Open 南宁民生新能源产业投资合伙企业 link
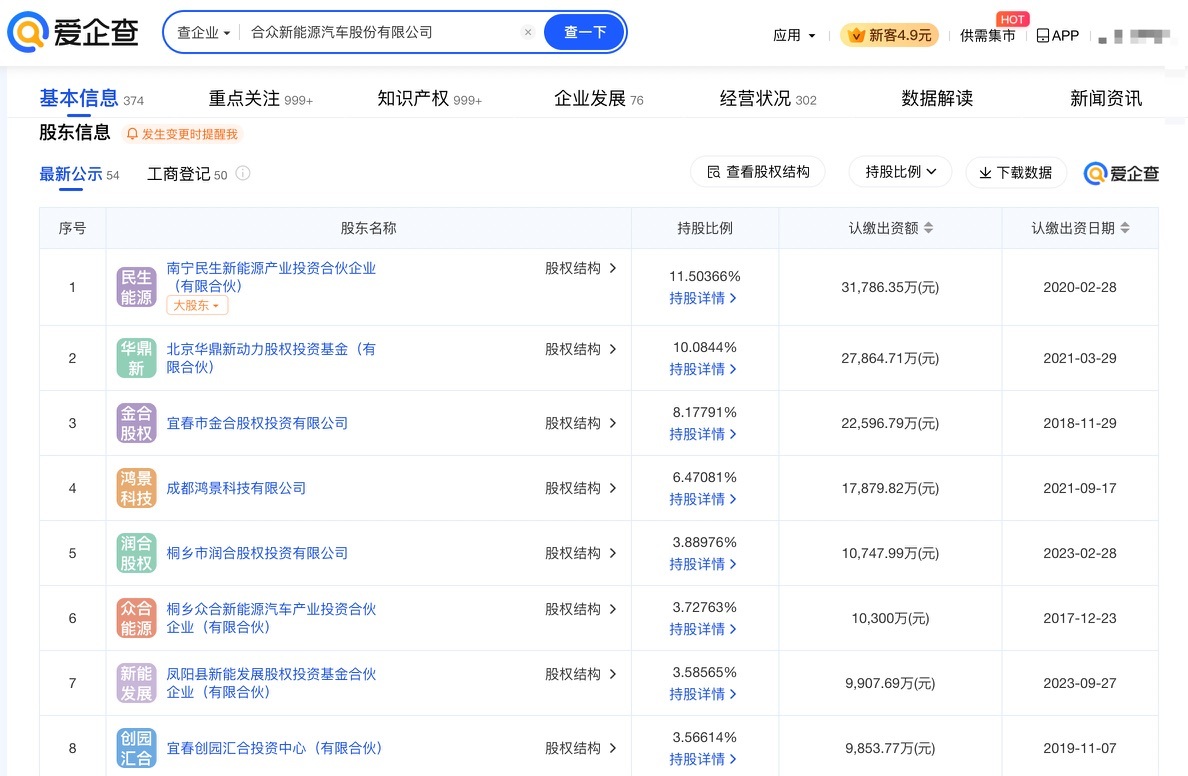1188x776 pixels. click(270, 277)
